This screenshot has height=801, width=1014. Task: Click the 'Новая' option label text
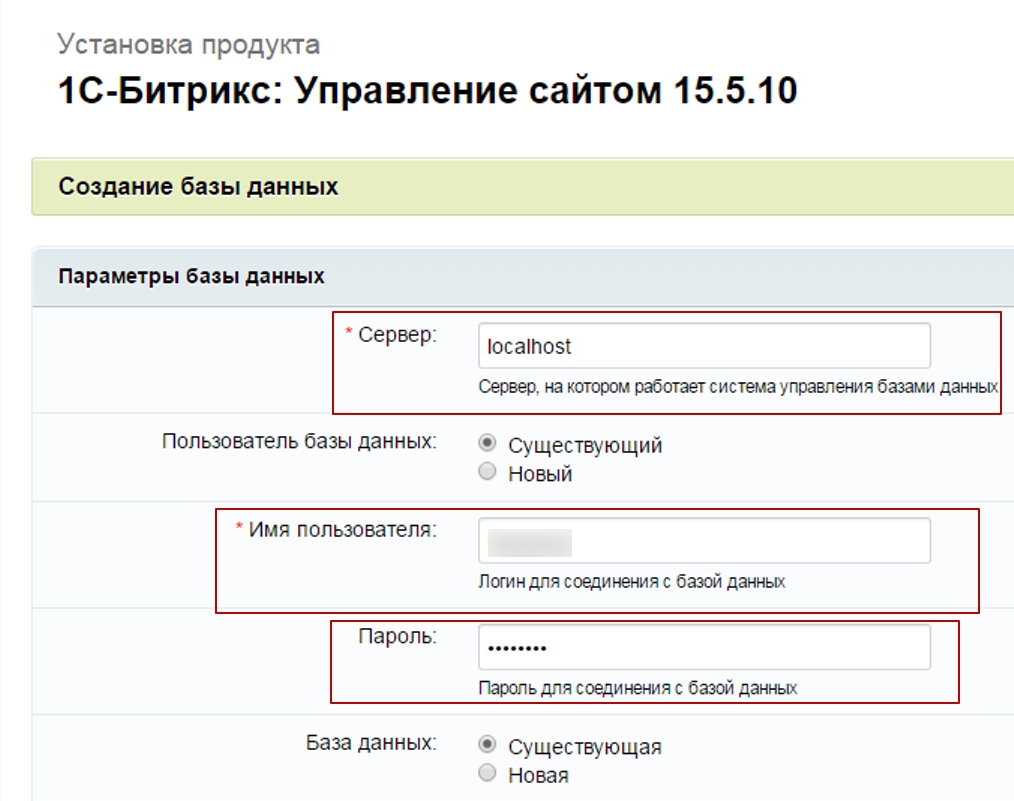pos(538,775)
